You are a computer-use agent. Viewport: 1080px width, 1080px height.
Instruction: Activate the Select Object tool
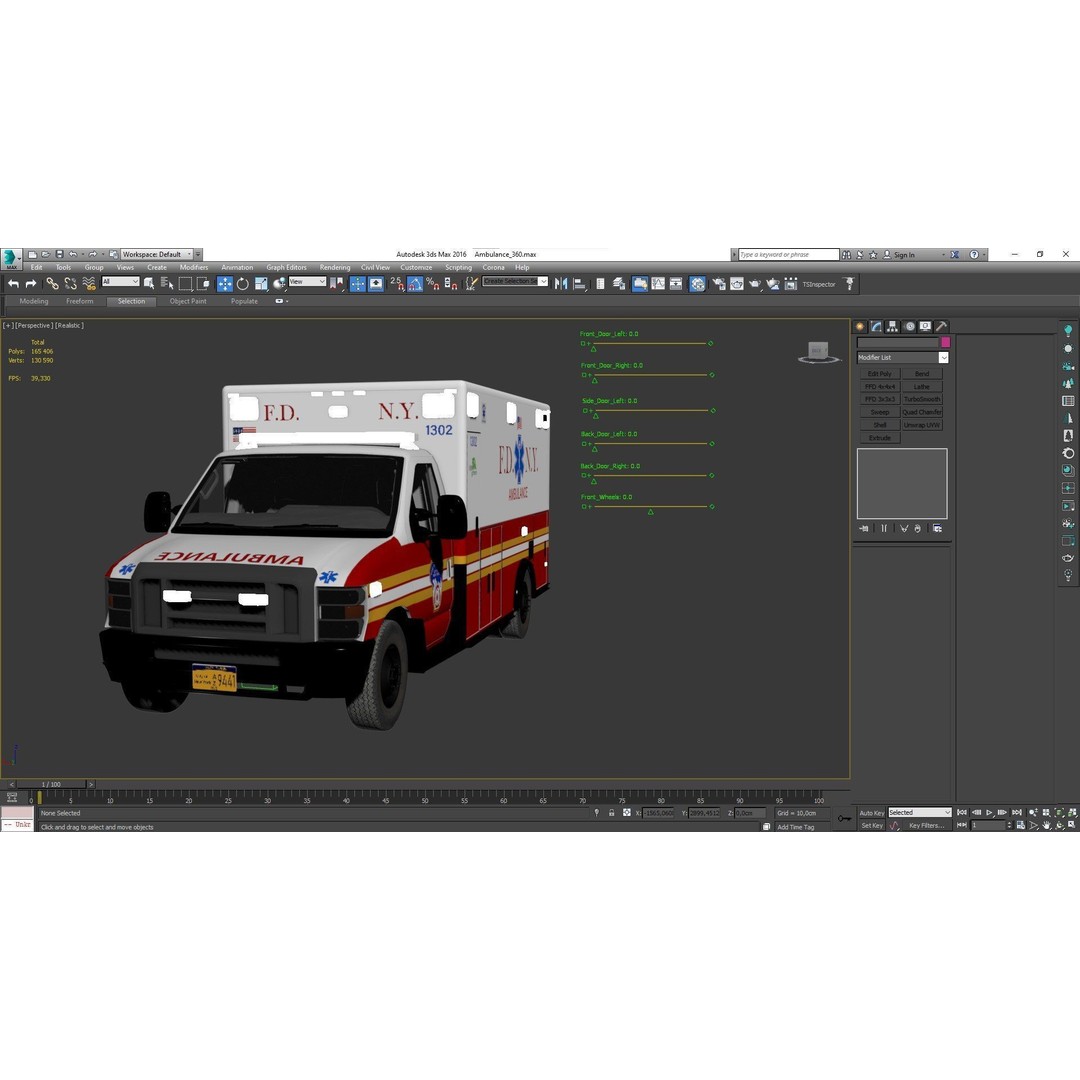point(149,284)
